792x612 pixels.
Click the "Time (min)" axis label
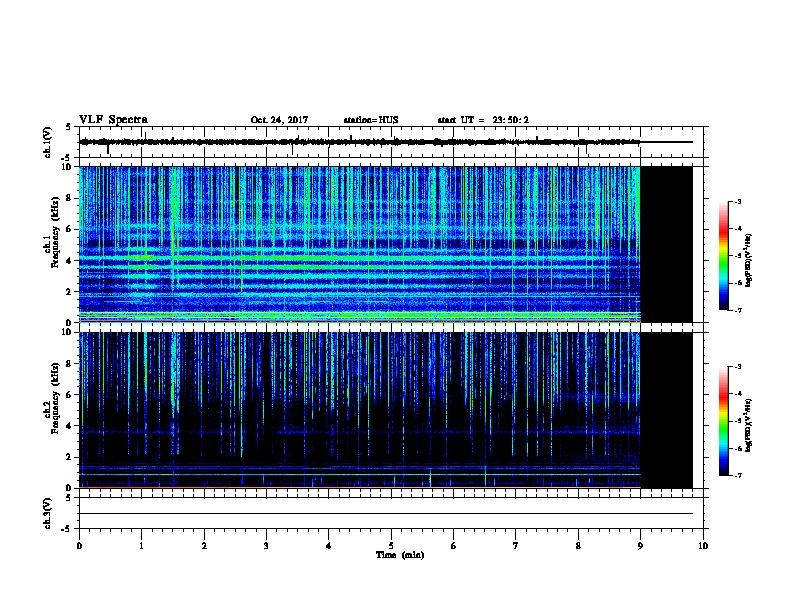pos(400,555)
